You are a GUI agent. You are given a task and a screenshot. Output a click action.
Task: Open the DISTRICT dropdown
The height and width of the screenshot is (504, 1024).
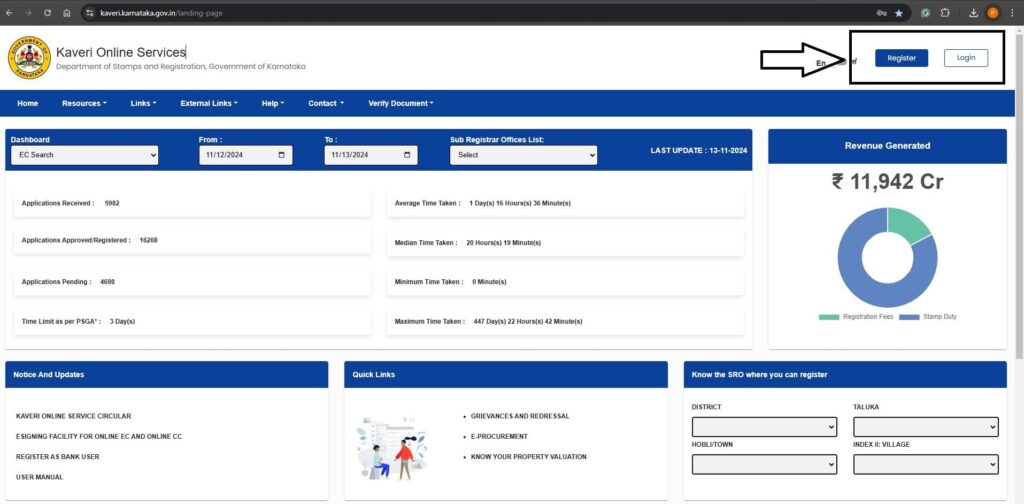click(x=764, y=427)
